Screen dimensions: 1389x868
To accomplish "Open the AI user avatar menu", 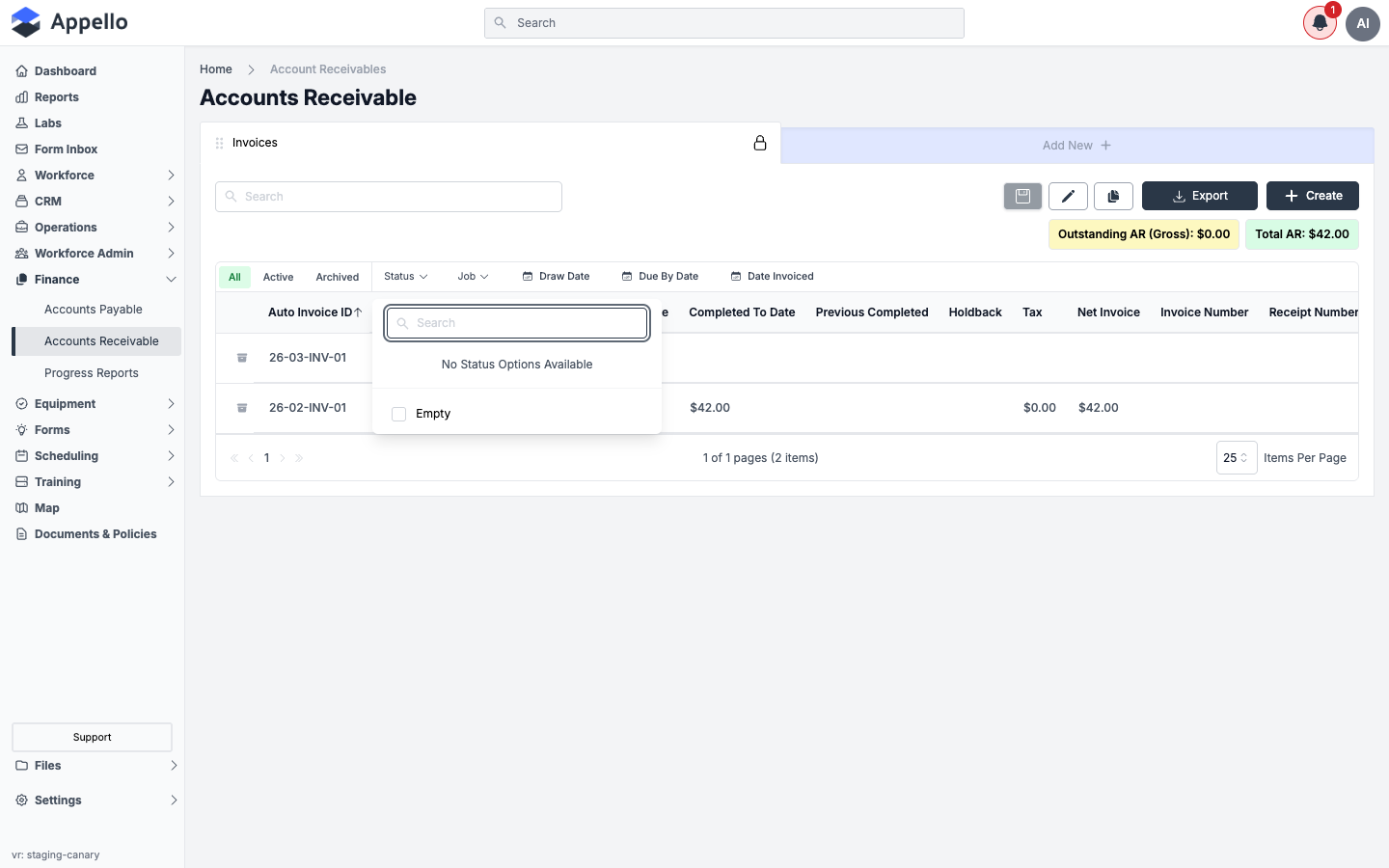I will tap(1363, 23).
